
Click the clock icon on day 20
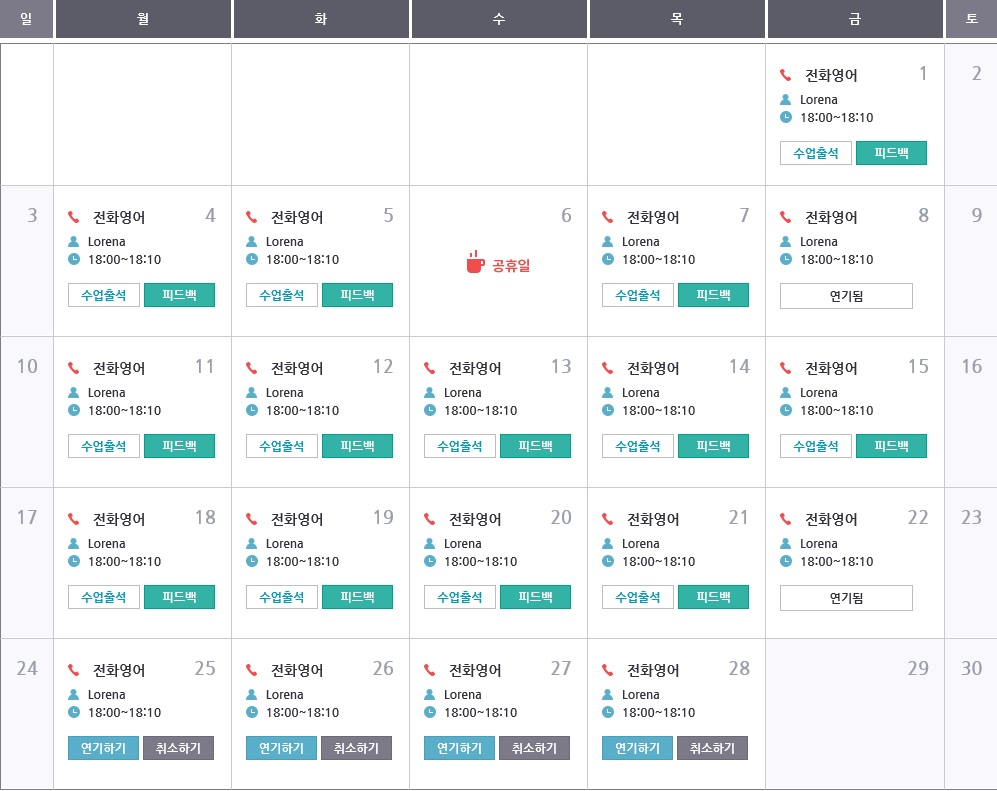pos(430,561)
